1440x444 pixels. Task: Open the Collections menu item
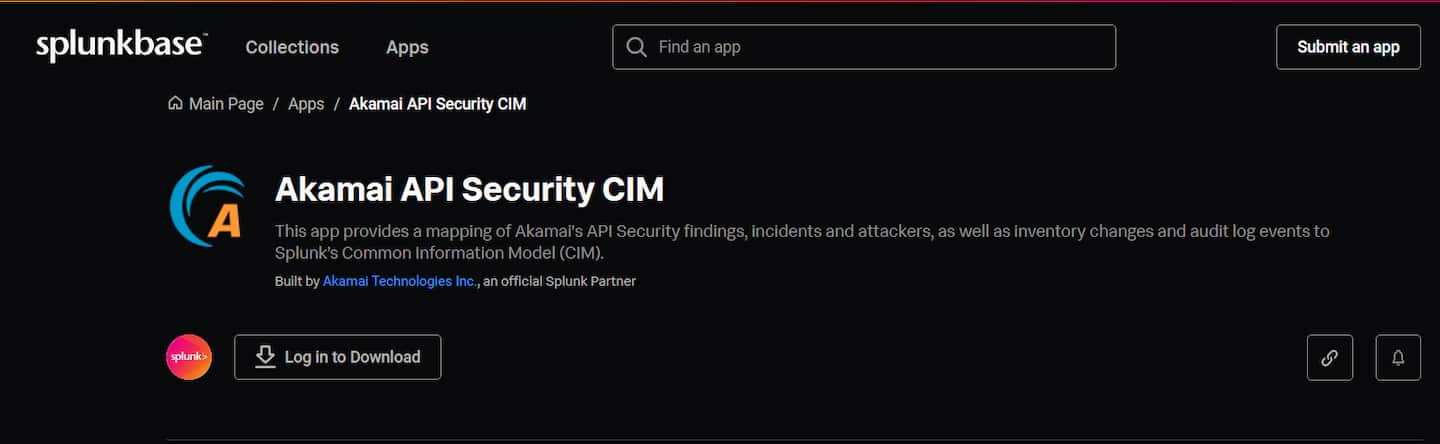[292, 47]
